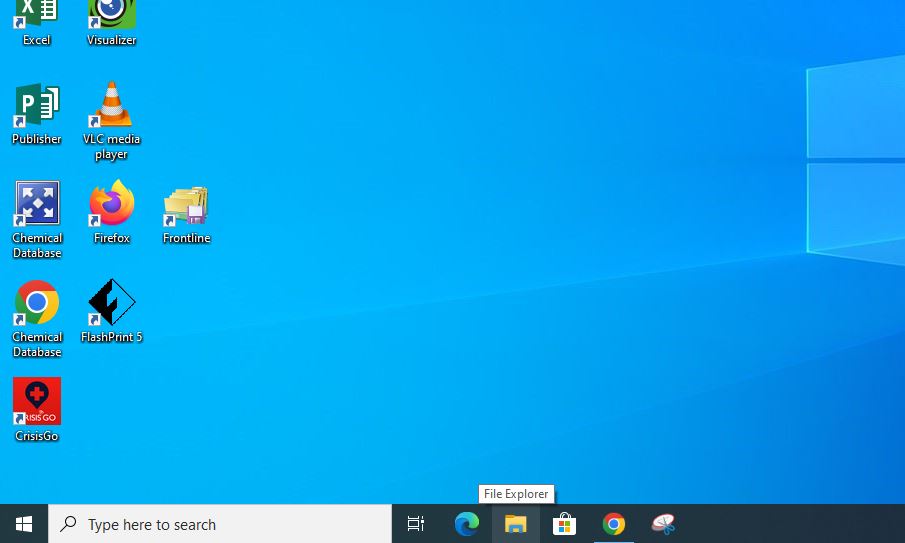Select the blue Chemical Database shortcut icon
Image resolution: width=905 pixels, height=543 pixels.
click(37, 219)
